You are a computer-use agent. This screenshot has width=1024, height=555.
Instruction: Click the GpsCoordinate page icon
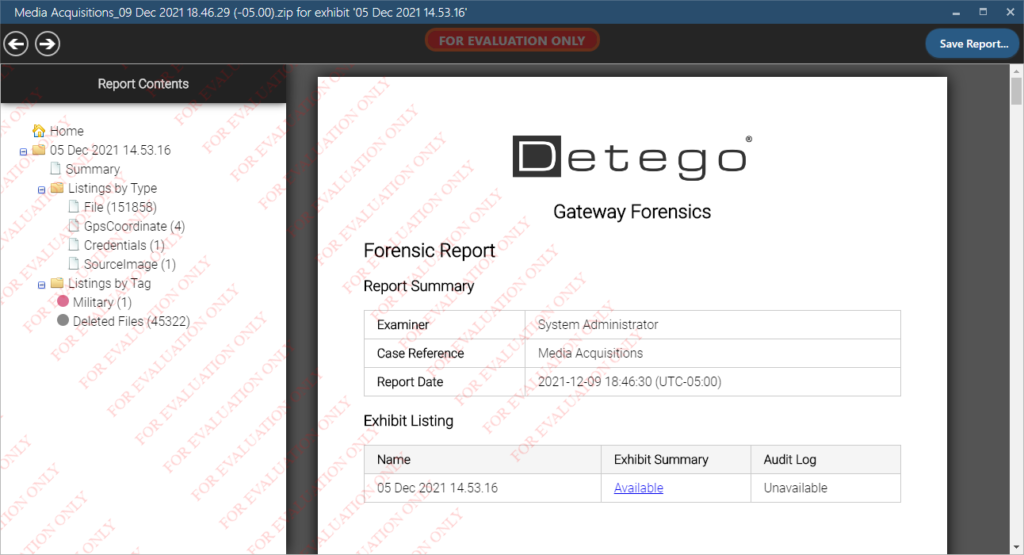(x=74, y=225)
